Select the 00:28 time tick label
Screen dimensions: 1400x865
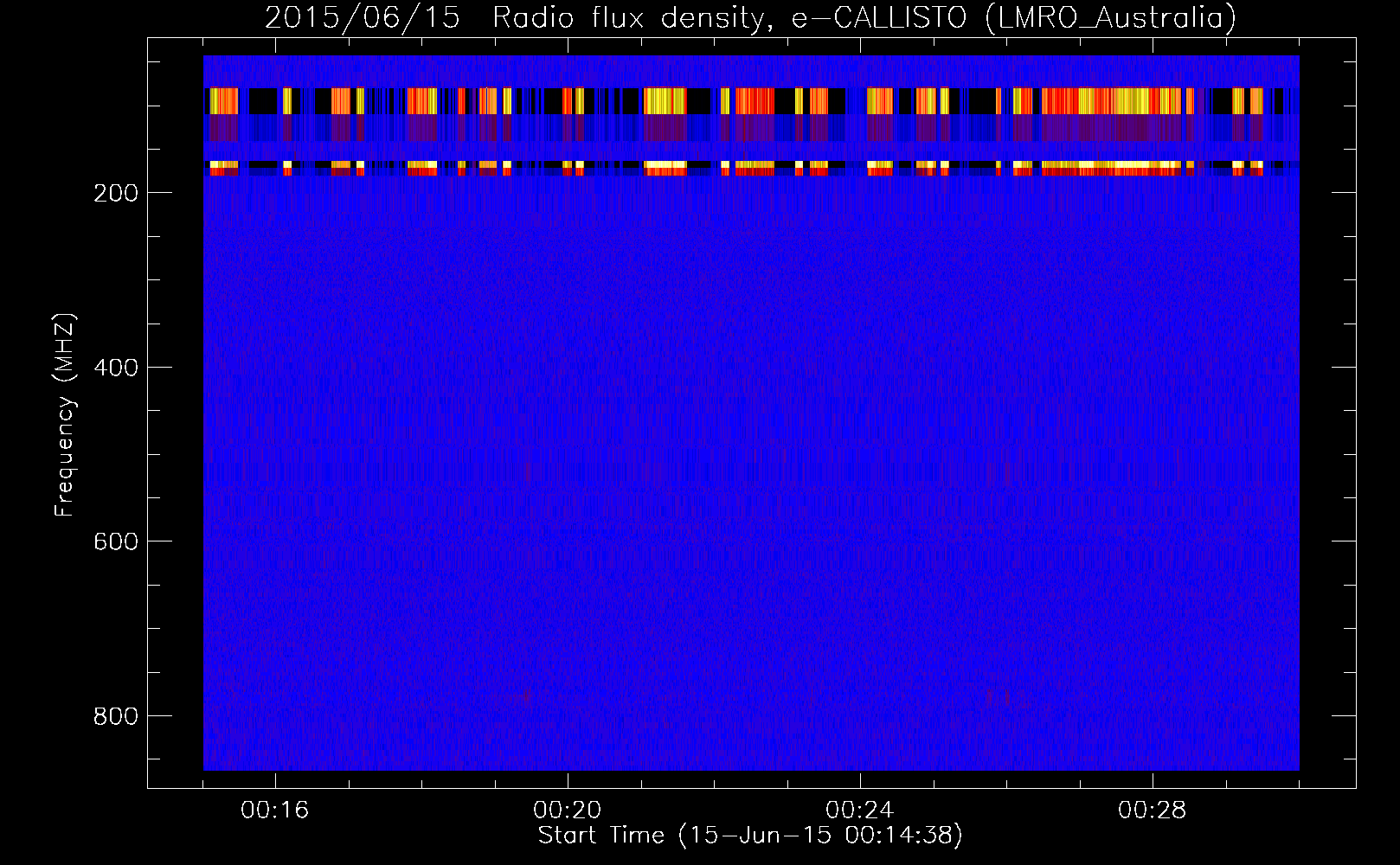(1153, 811)
